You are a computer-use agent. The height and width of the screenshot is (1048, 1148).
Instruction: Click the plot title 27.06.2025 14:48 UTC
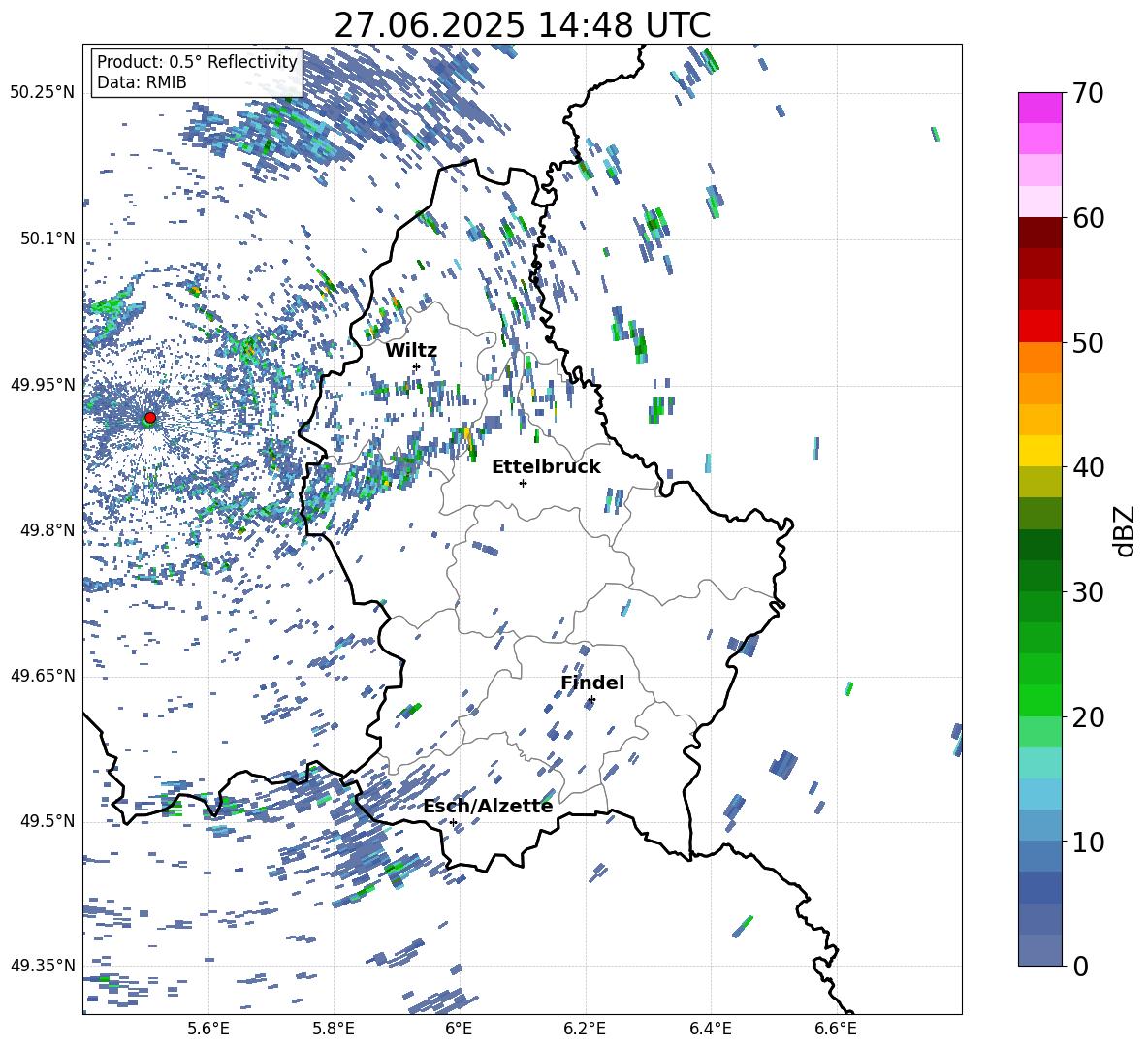click(523, 25)
